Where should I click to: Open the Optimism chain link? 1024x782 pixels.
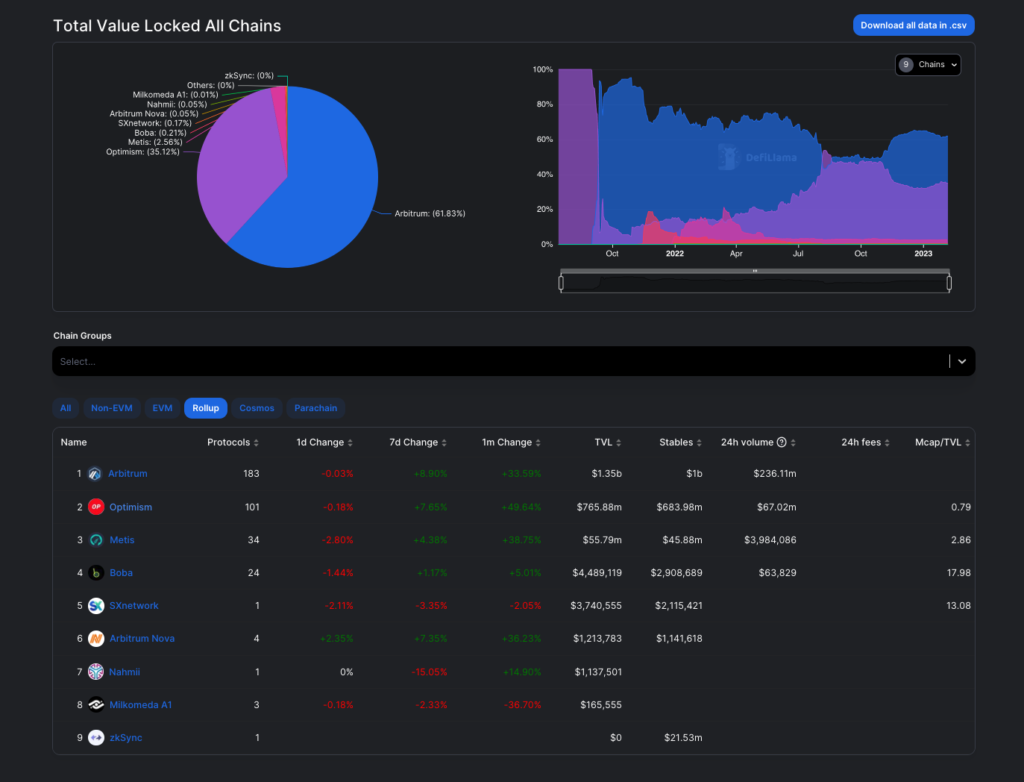(x=131, y=507)
